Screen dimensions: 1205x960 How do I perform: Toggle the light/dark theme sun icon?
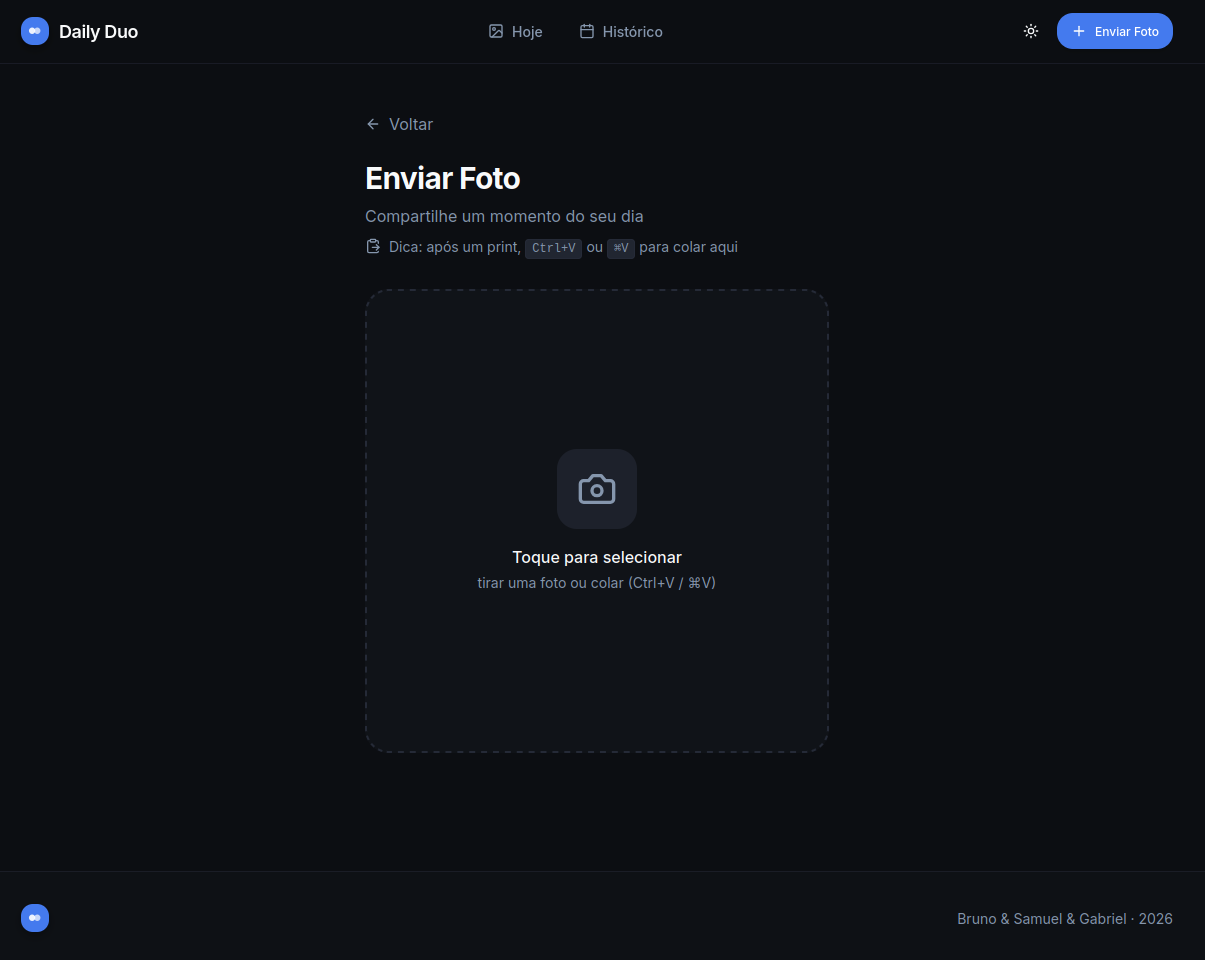[x=1031, y=31]
